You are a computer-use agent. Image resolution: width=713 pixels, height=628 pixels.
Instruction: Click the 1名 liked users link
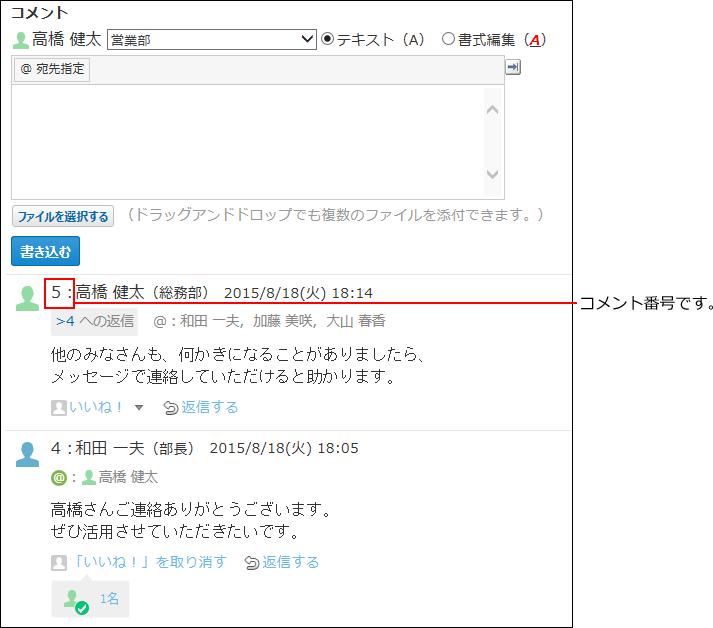coord(110,598)
